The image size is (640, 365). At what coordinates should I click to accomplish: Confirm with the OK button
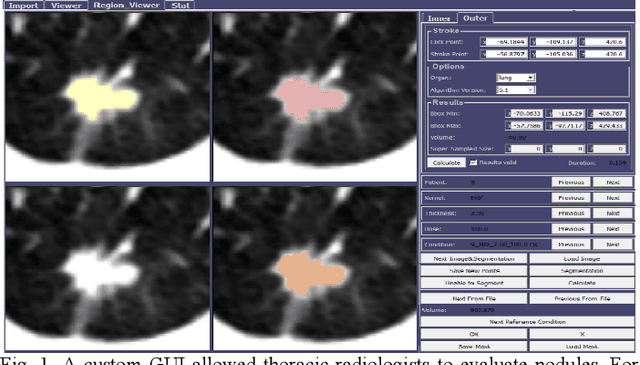pos(474,334)
